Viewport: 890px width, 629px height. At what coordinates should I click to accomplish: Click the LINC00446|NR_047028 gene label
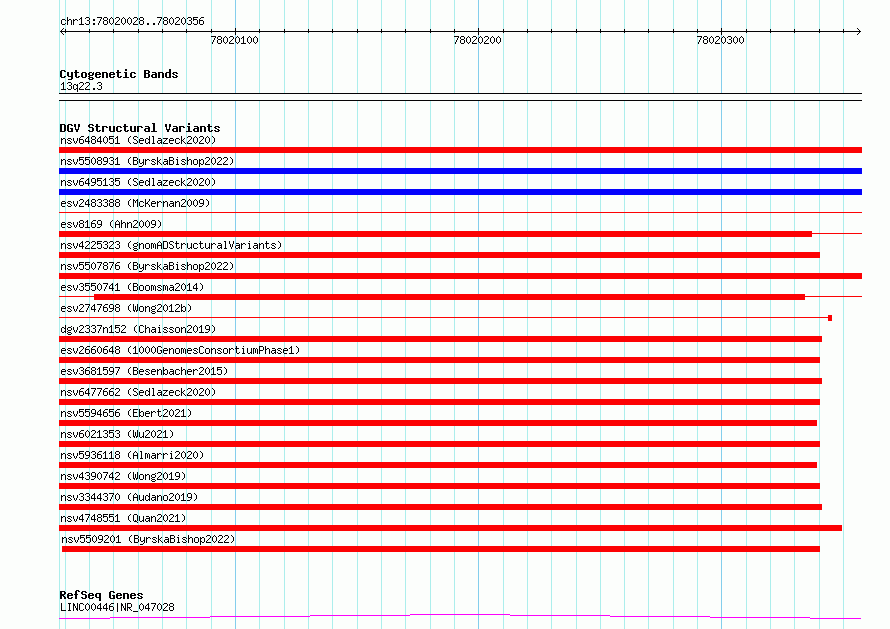[117, 607]
